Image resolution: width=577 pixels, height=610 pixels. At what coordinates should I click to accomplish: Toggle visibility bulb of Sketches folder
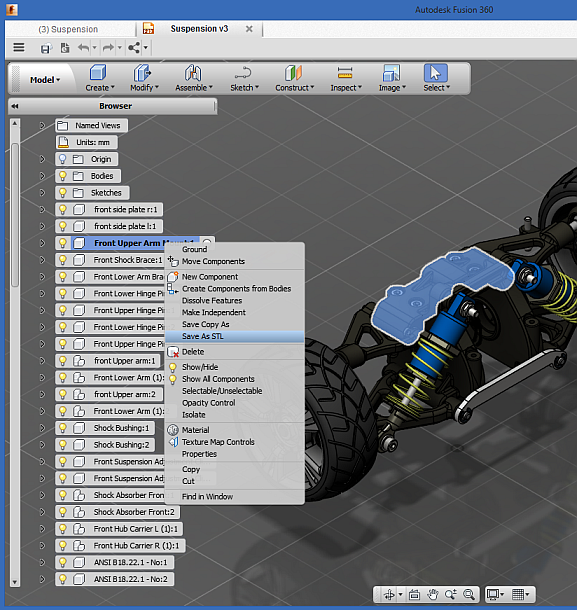62,193
